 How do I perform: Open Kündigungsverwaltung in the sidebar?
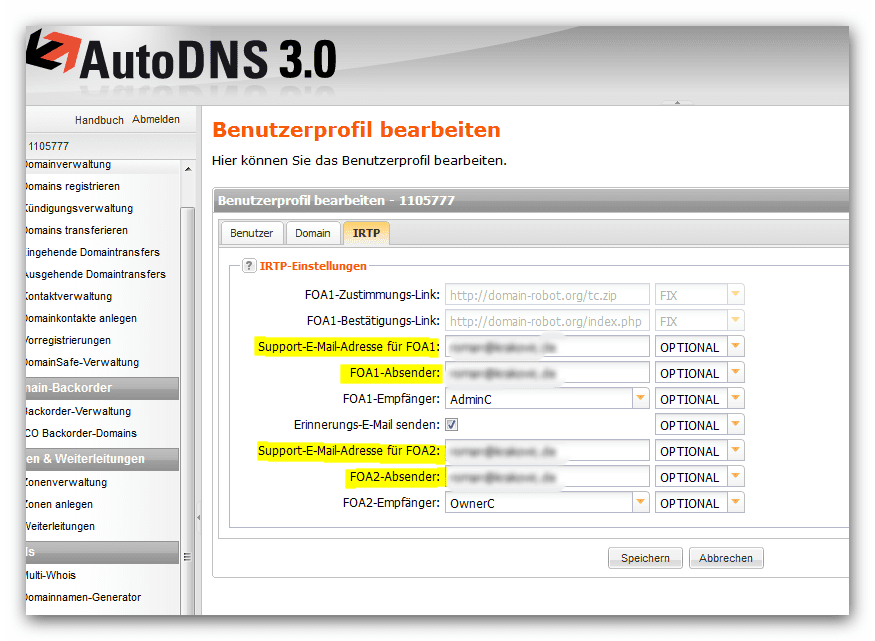(x=79, y=208)
